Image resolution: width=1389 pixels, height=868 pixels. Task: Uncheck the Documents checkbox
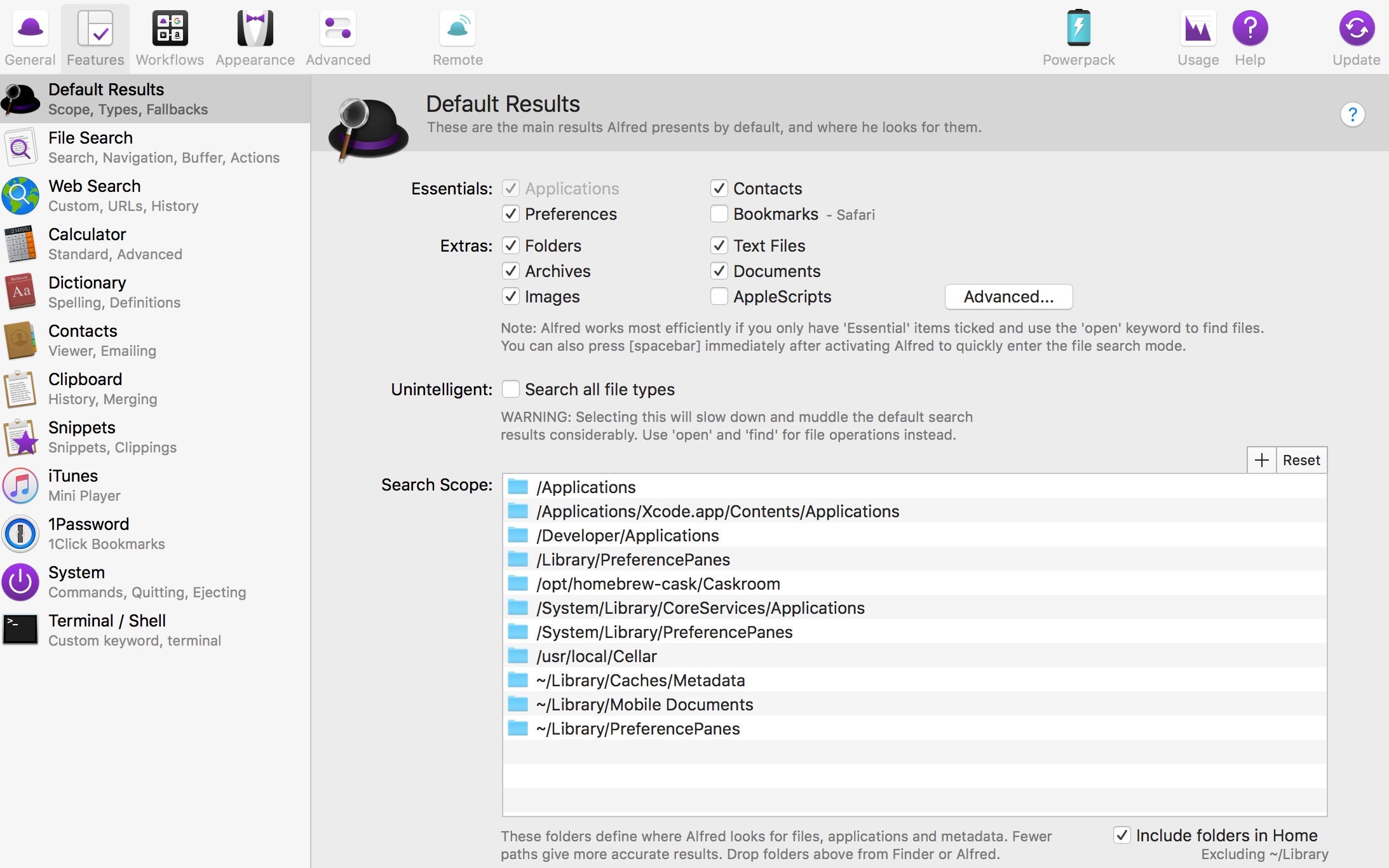(x=719, y=271)
